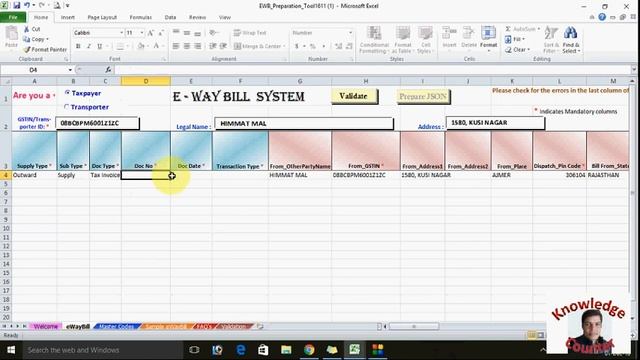Image resolution: width=640 pixels, height=360 pixels.
Task: Click the Increase Decimal icon
Action: pyautogui.click(x=338, y=46)
